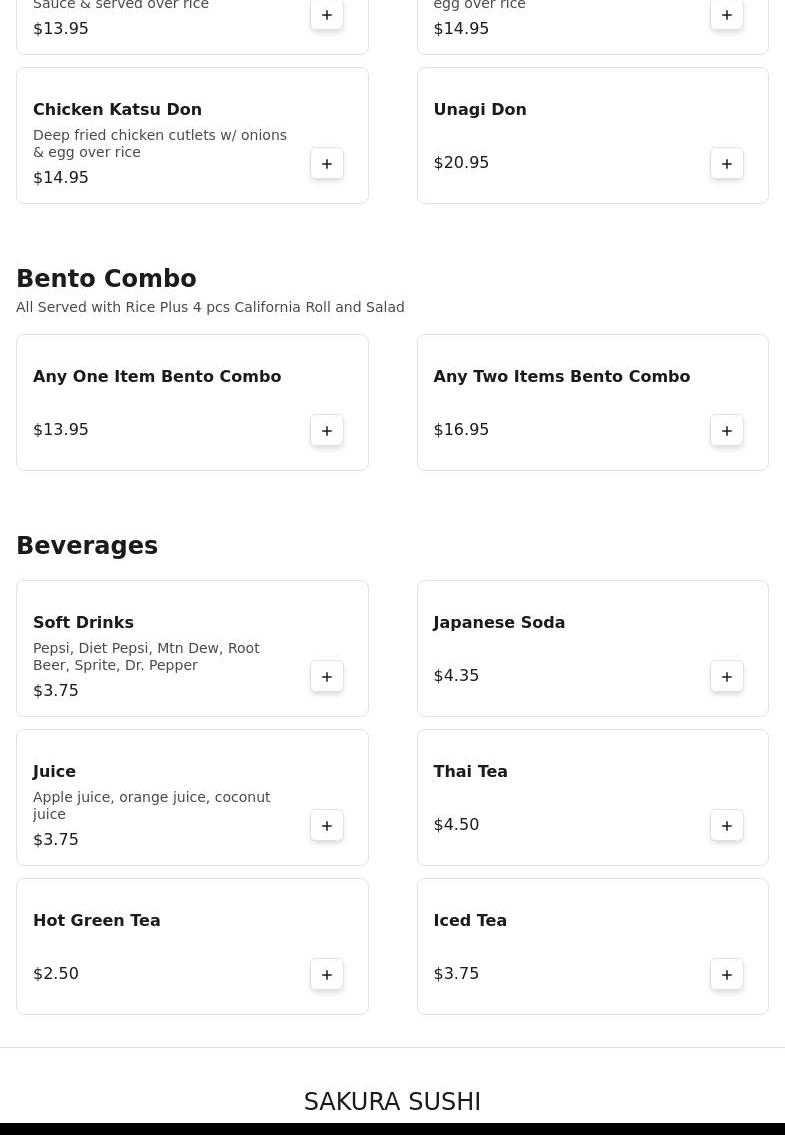
Task: Add Japanese Soda to cart
Action: click(727, 677)
